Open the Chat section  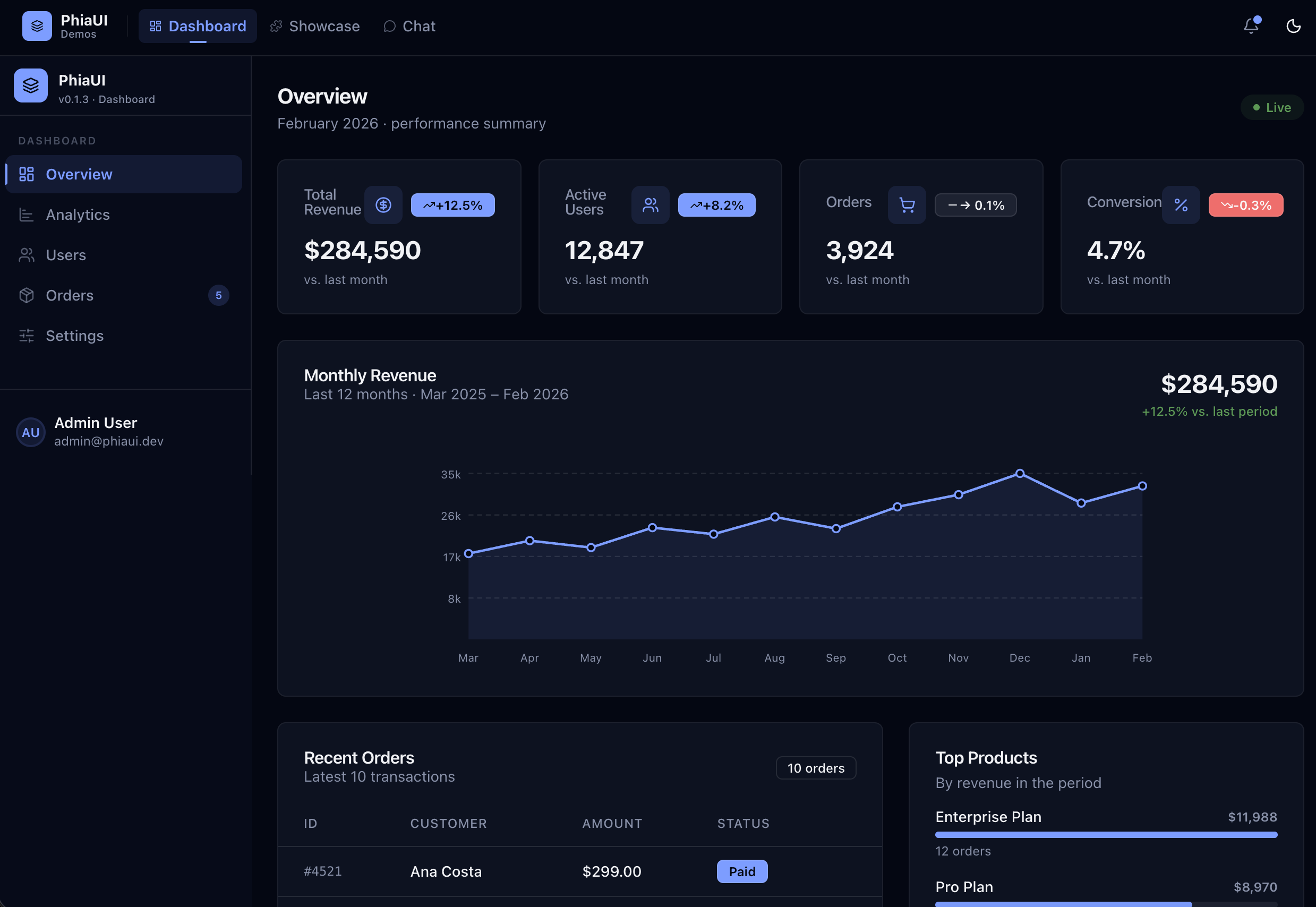click(x=409, y=26)
